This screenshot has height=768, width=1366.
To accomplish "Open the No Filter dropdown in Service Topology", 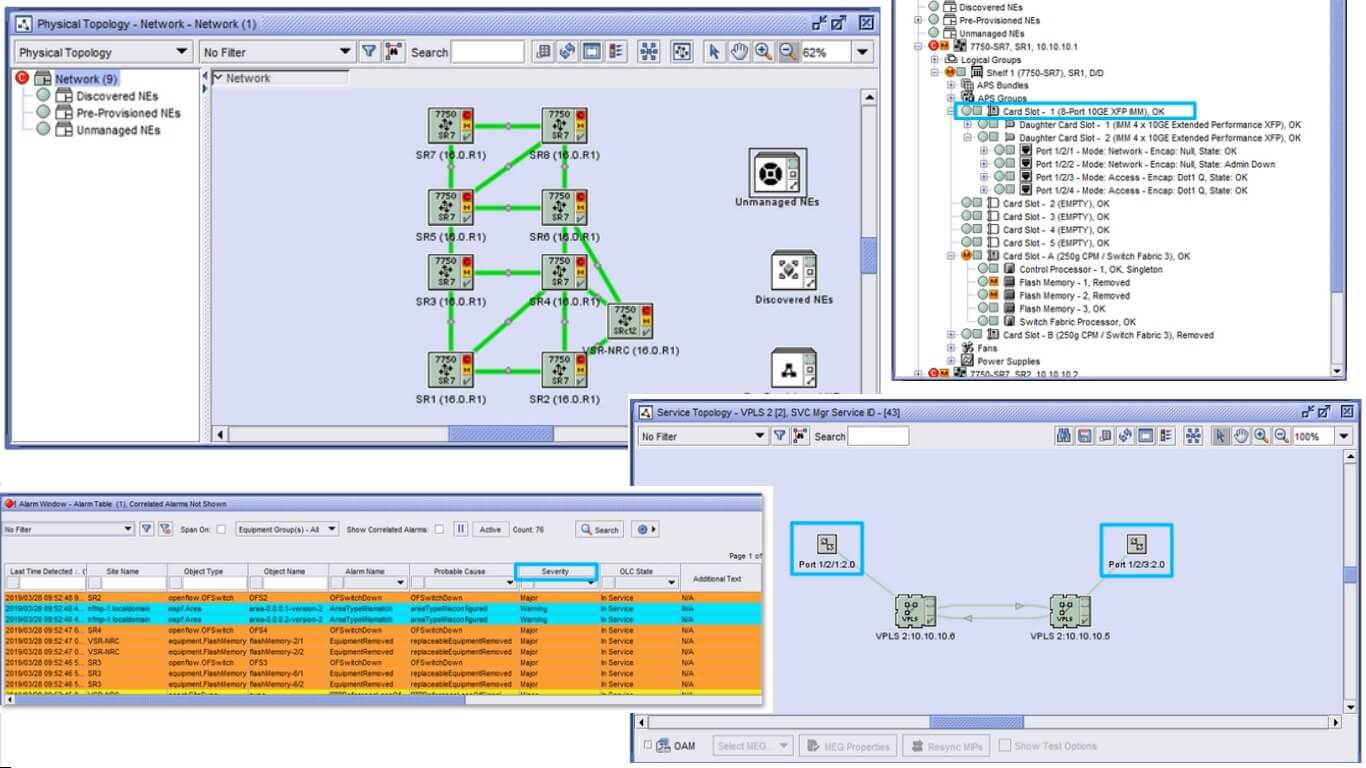I will tap(702, 436).
